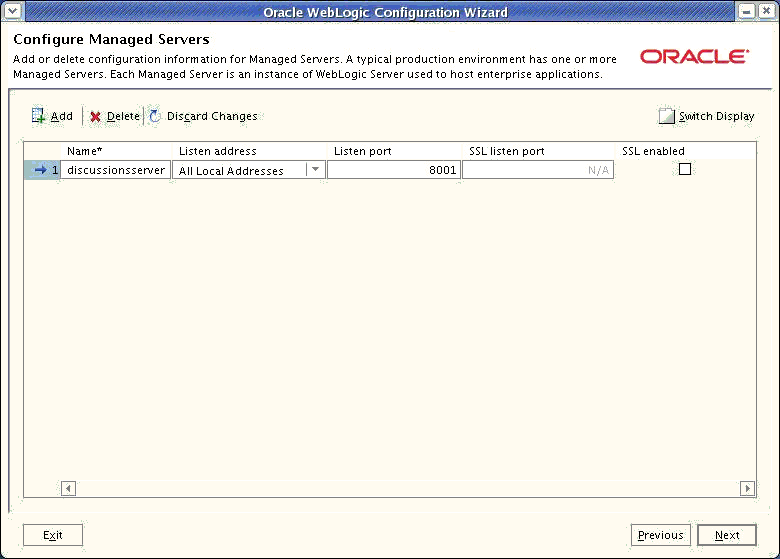The width and height of the screenshot is (780, 559).
Task: Click the Listen port field 8001
Action: (394, 170)
